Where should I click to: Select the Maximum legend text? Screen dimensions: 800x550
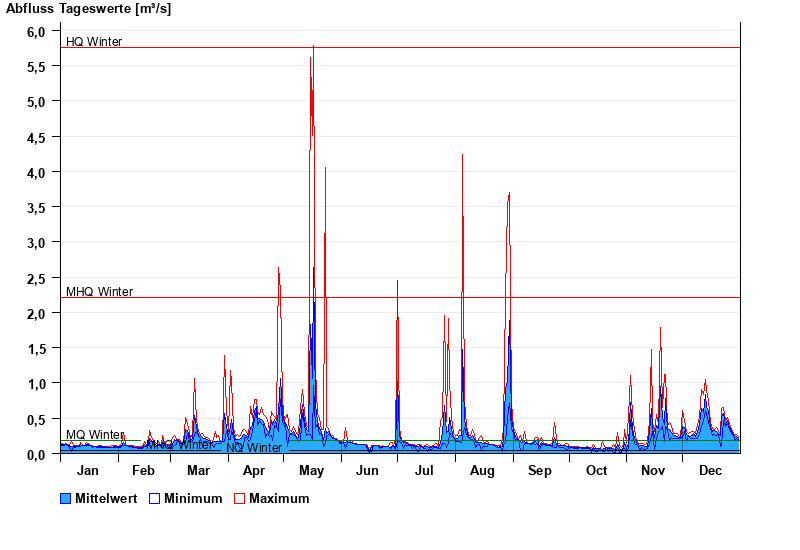(x=279, y=498)
